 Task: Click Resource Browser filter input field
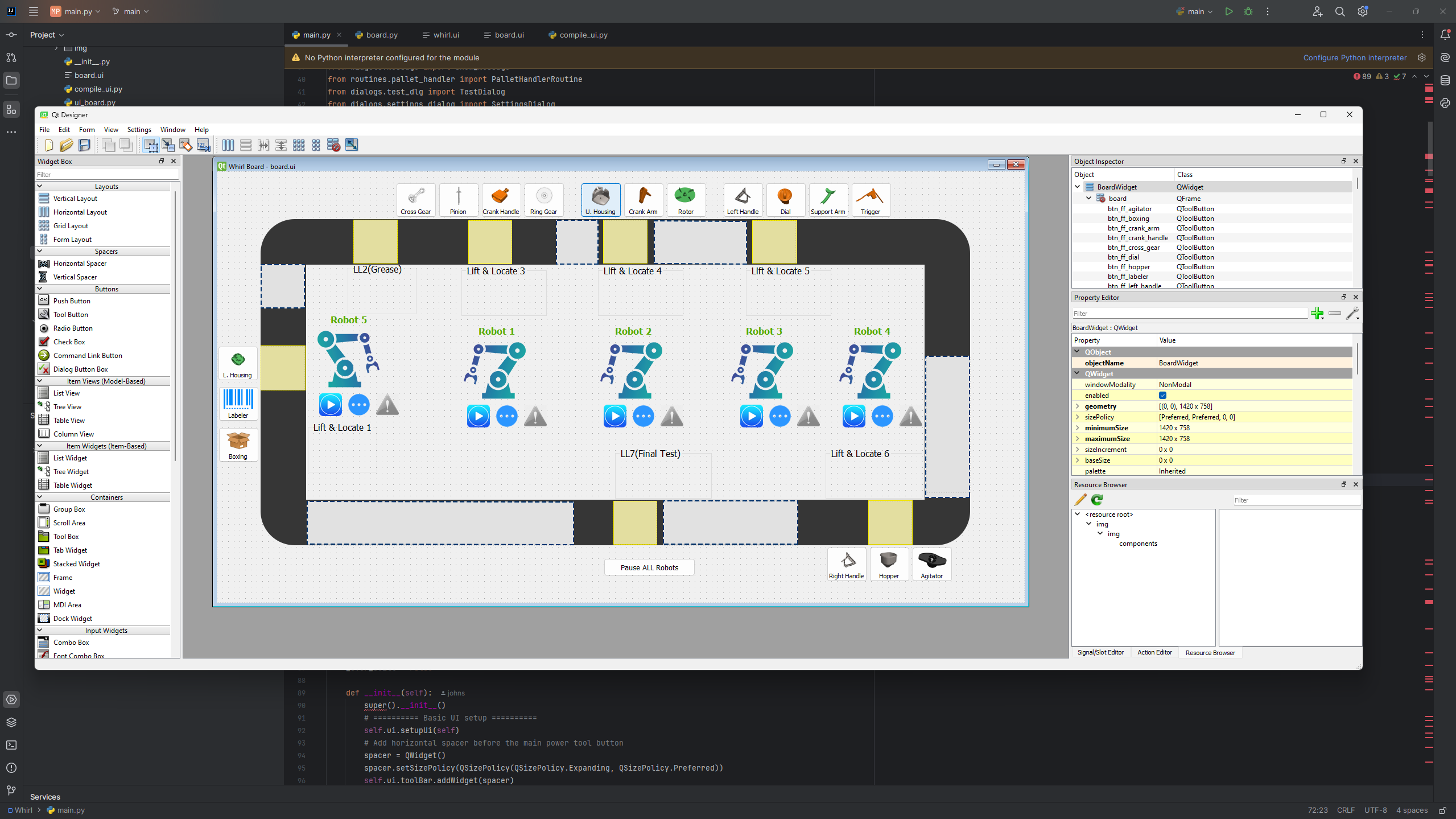pos(1296,500)
